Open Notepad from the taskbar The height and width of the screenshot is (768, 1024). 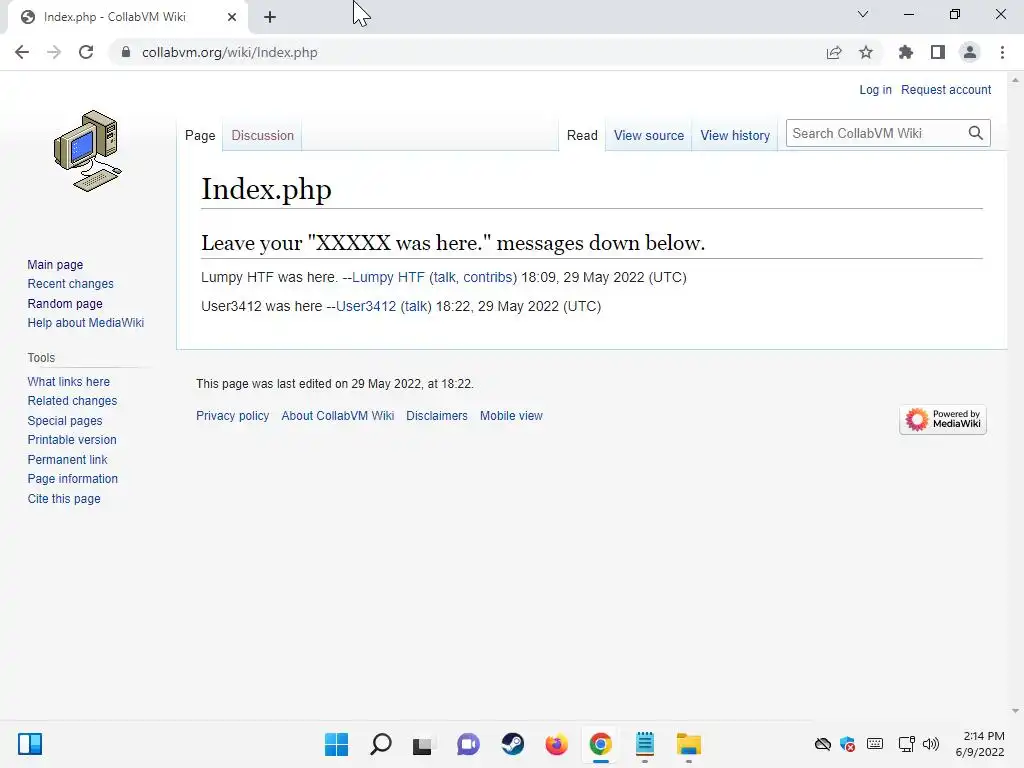click(x=645, y=744)
